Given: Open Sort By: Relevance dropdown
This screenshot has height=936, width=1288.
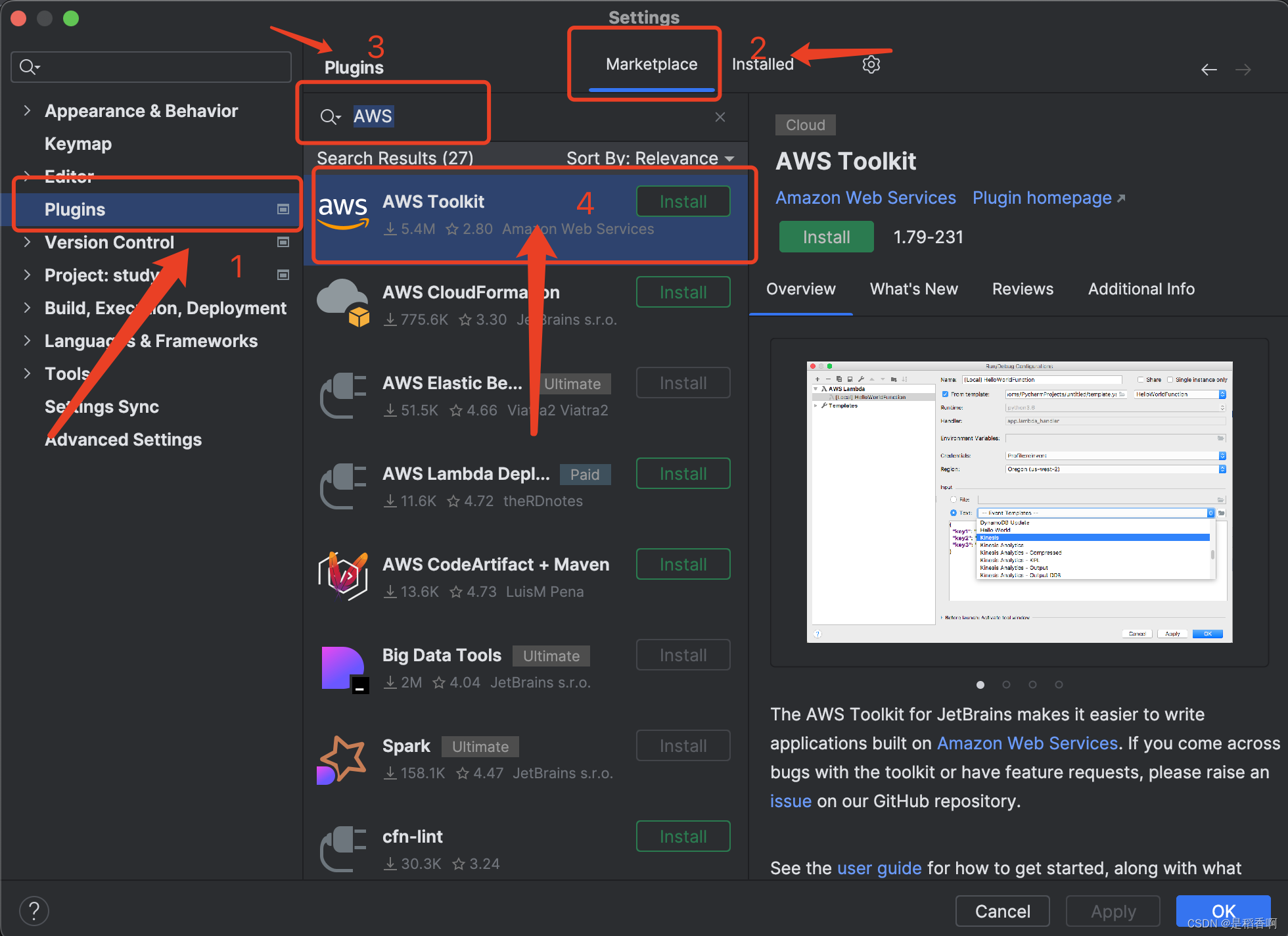Looking at the screenshot, I should (650, 158).
